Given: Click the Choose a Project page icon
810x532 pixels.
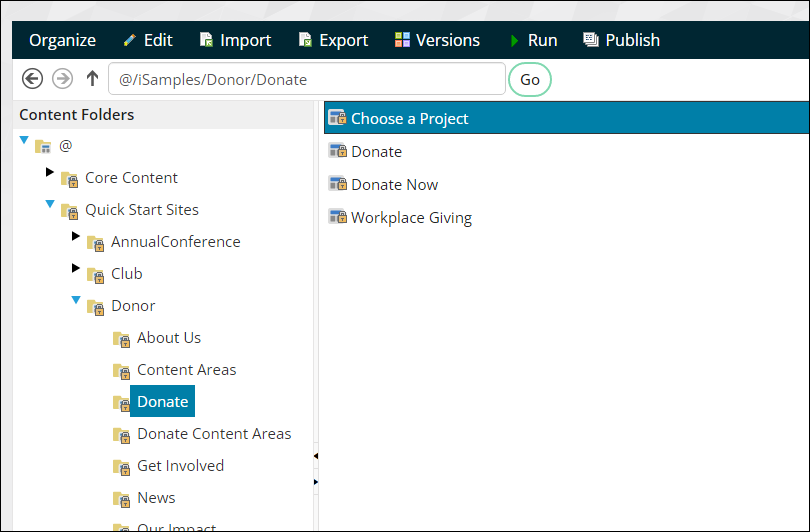Looking at the screenshot, I should coord(338,118).
